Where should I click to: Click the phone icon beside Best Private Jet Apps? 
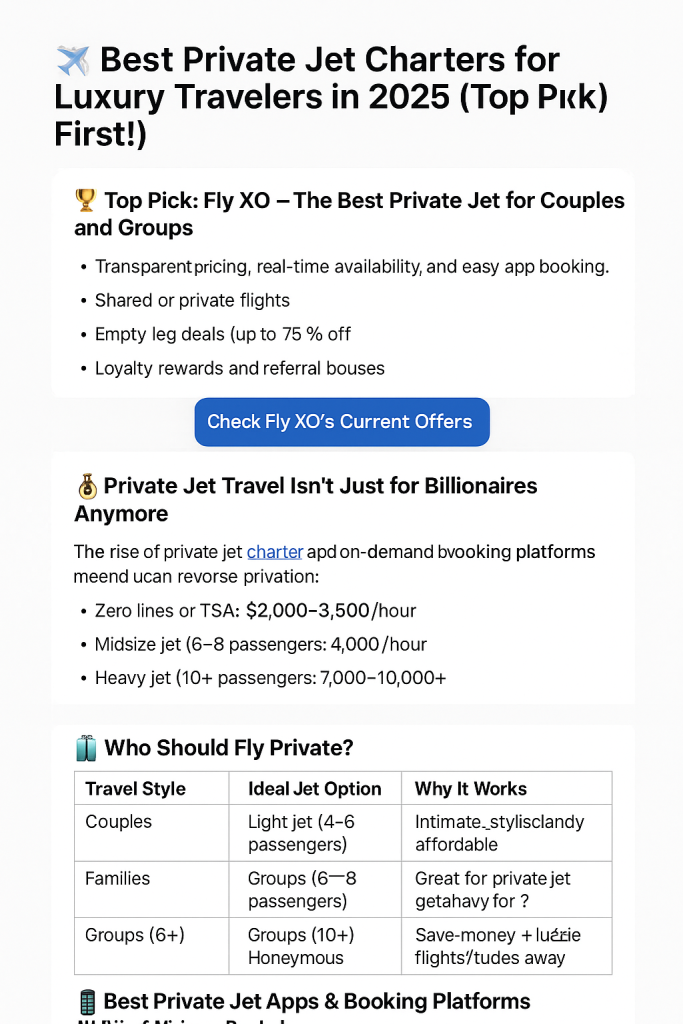(86, 1001)
